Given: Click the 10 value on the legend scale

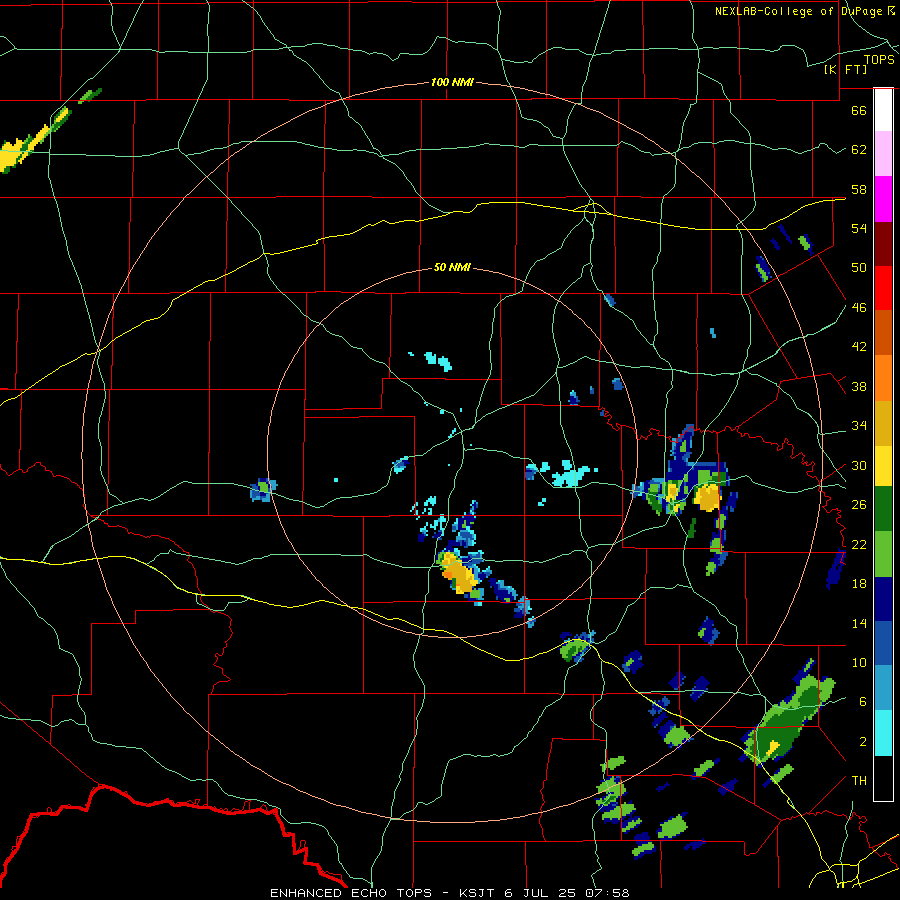Looking at the screenshot, I should click(x=859, y=663).
